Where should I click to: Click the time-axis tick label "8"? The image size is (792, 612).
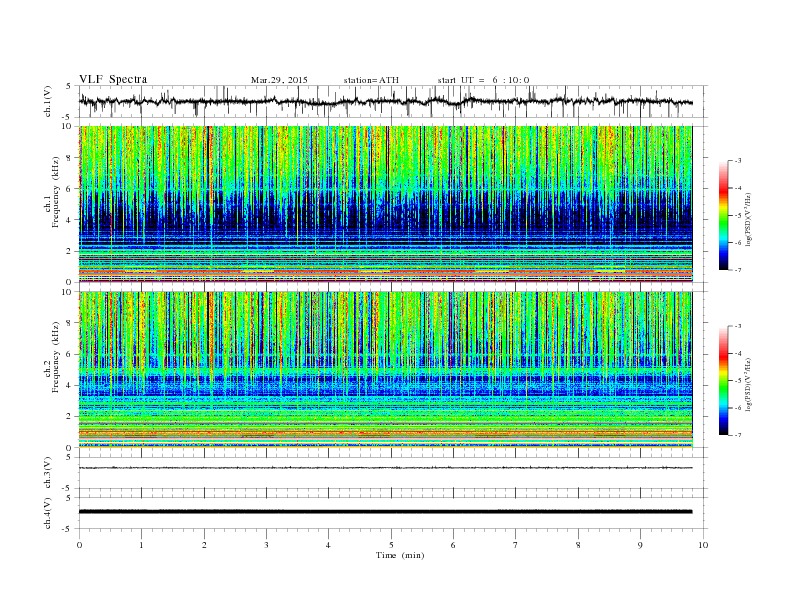[578, 545]
